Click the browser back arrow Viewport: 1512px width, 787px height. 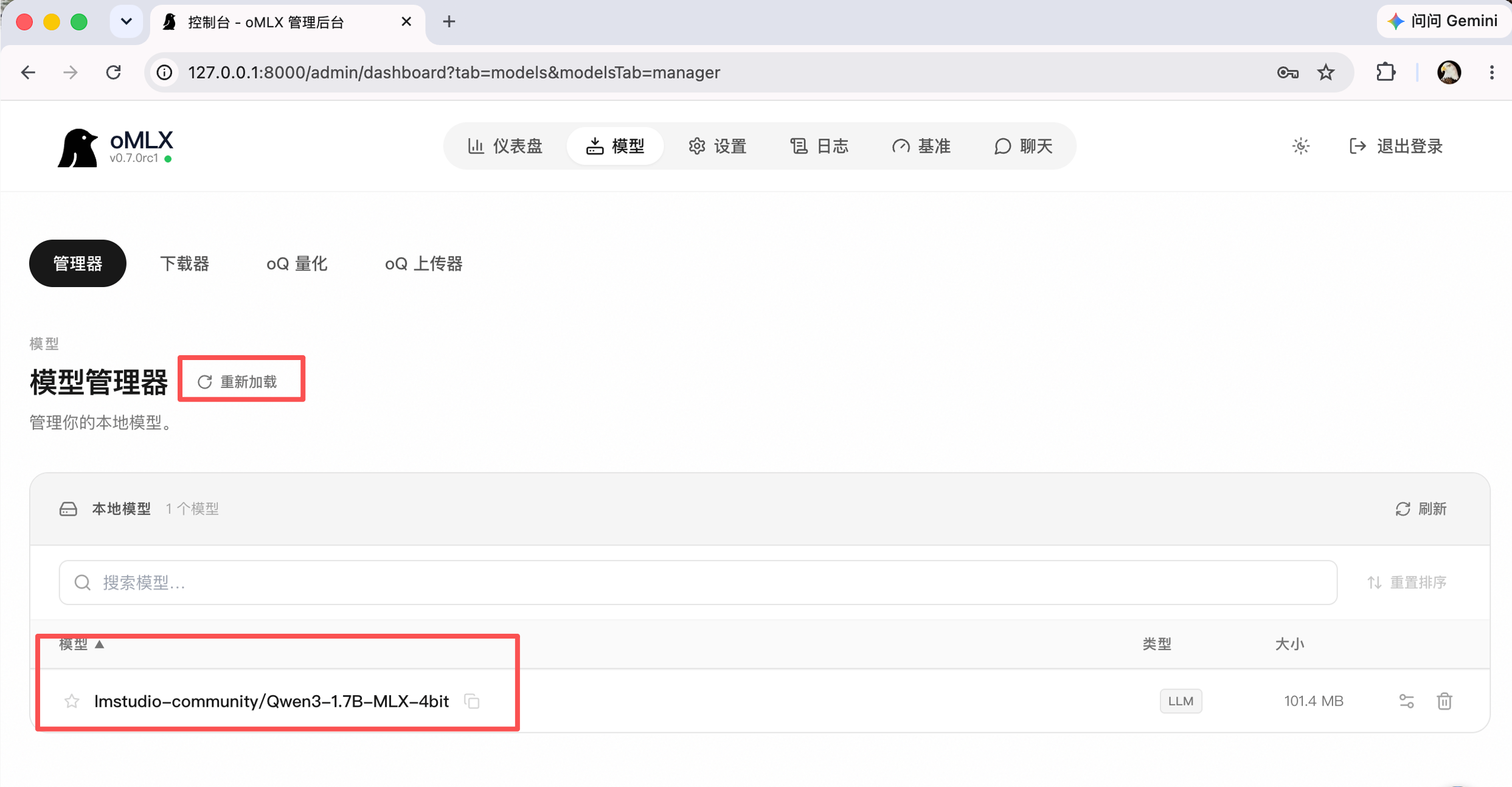click(28, 72)
